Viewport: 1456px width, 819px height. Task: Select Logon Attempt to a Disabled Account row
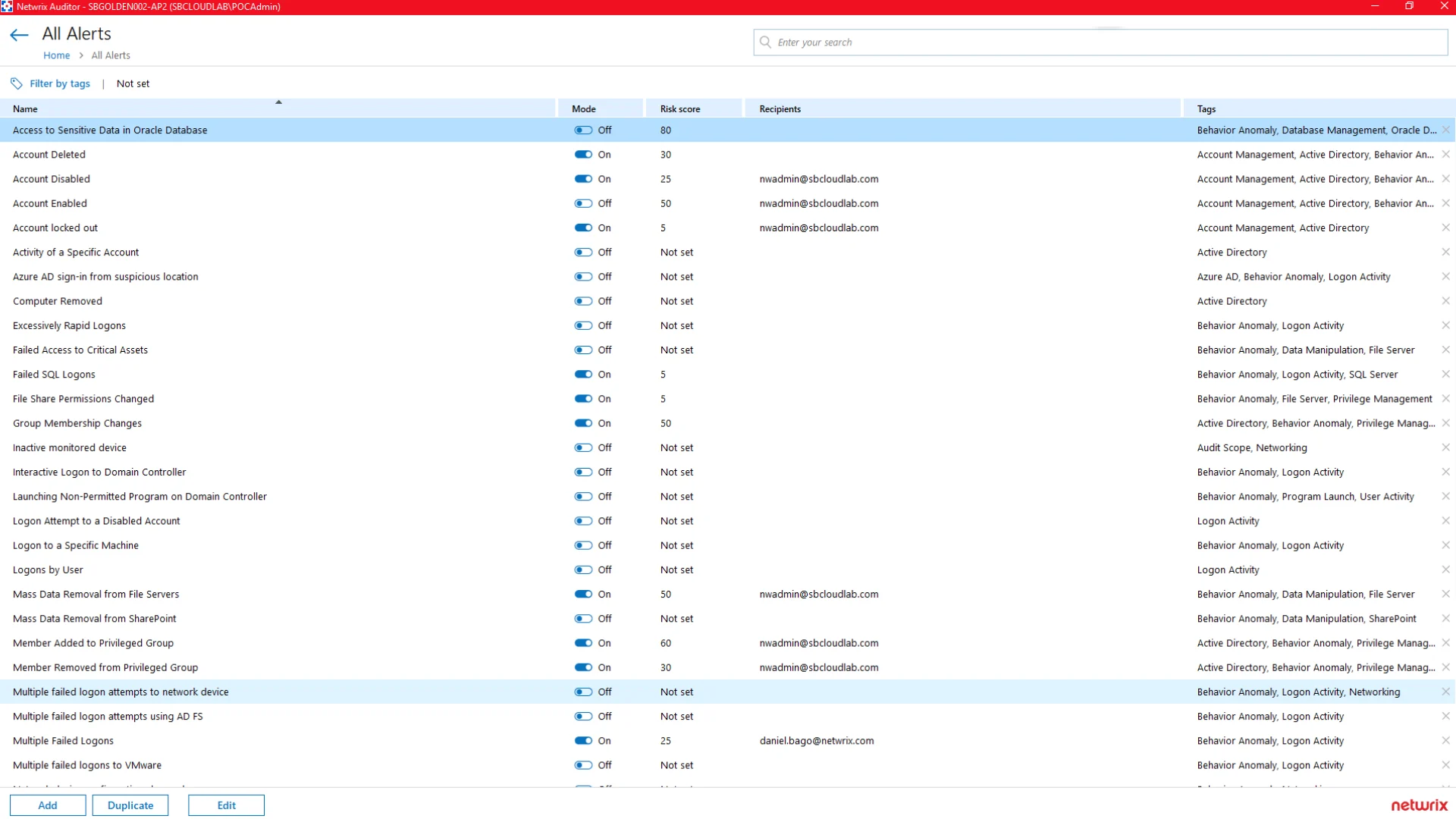728,521
